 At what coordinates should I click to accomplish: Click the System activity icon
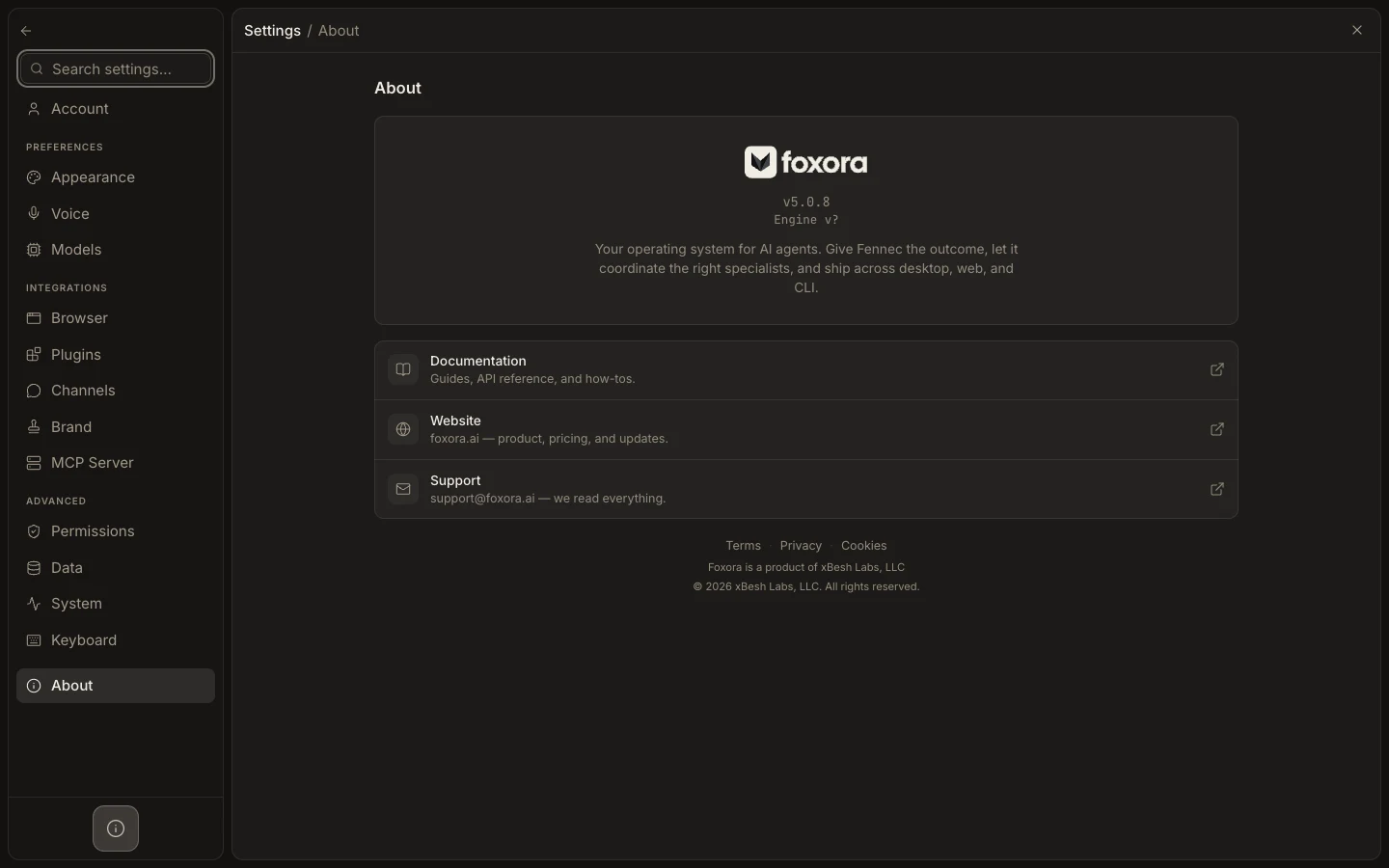pyautogui.click(x=34, y=604)
